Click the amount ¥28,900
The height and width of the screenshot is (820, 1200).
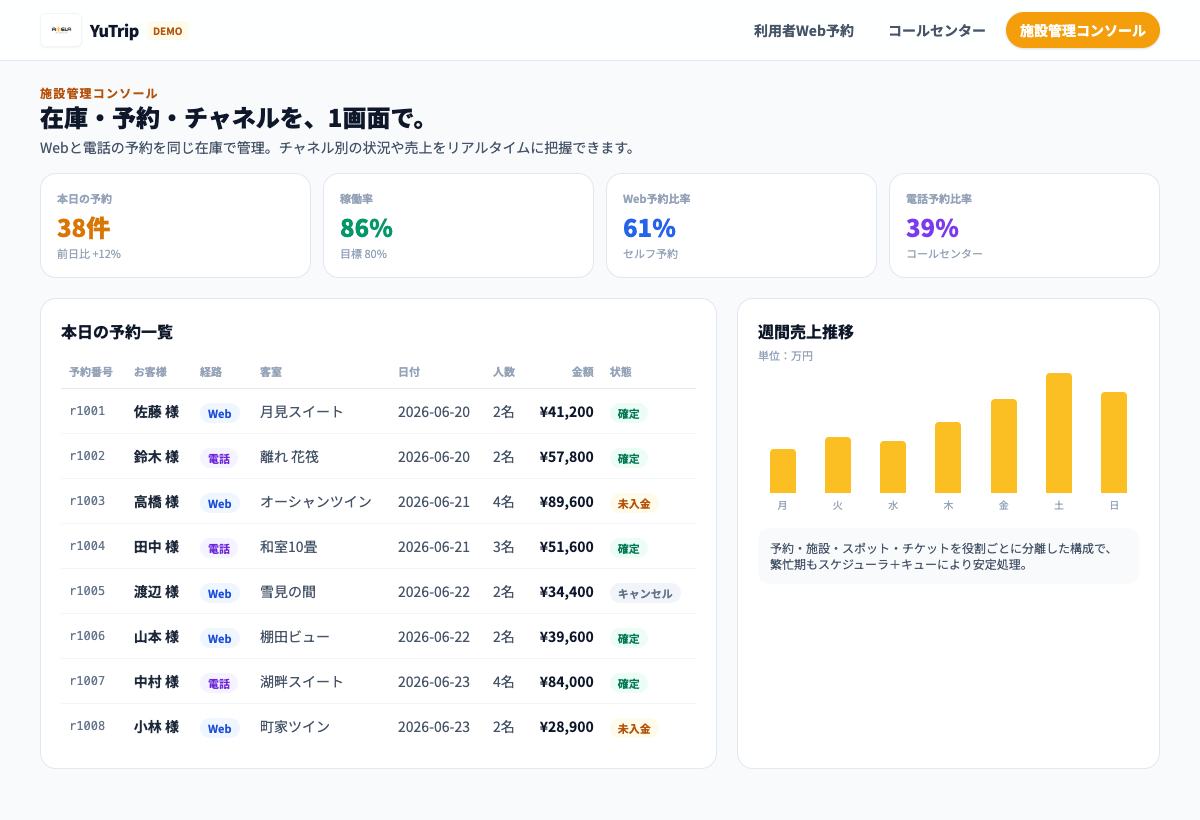click(566, 726)
